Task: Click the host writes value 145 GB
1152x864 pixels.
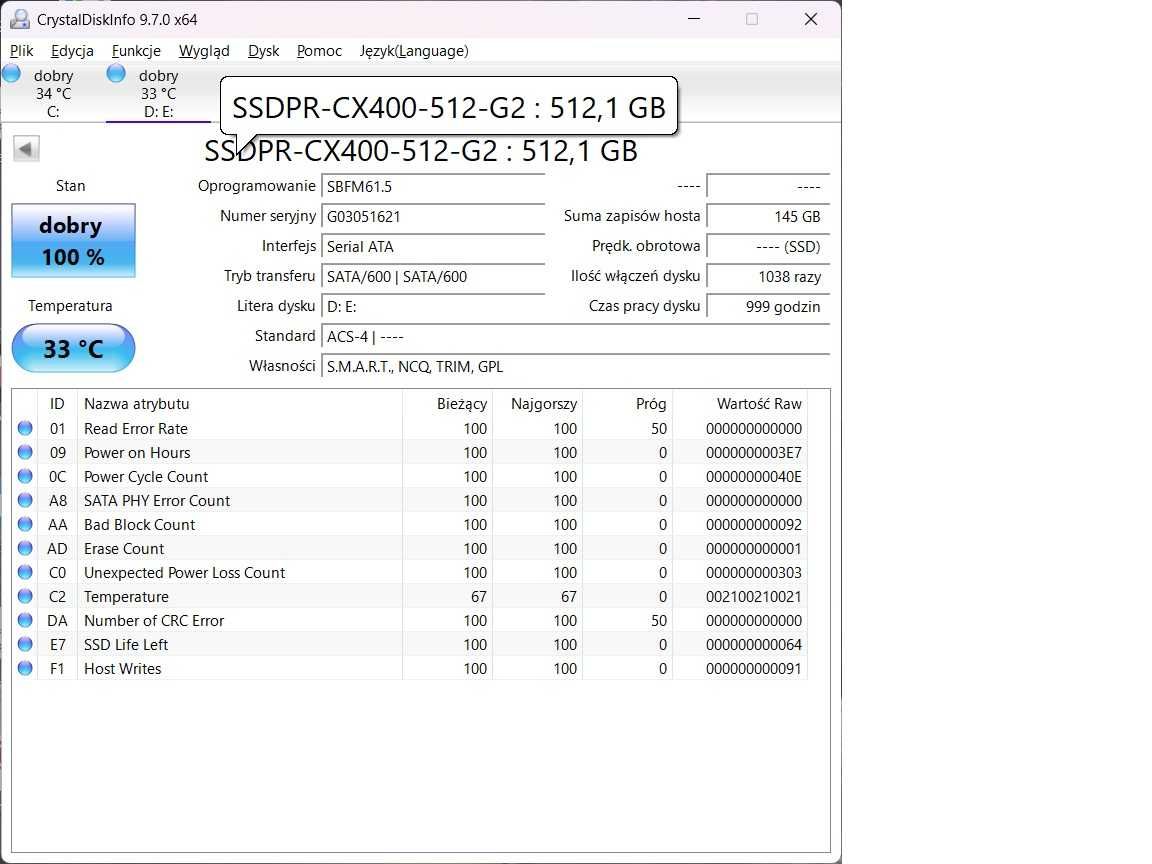Action: click(768, 217)
